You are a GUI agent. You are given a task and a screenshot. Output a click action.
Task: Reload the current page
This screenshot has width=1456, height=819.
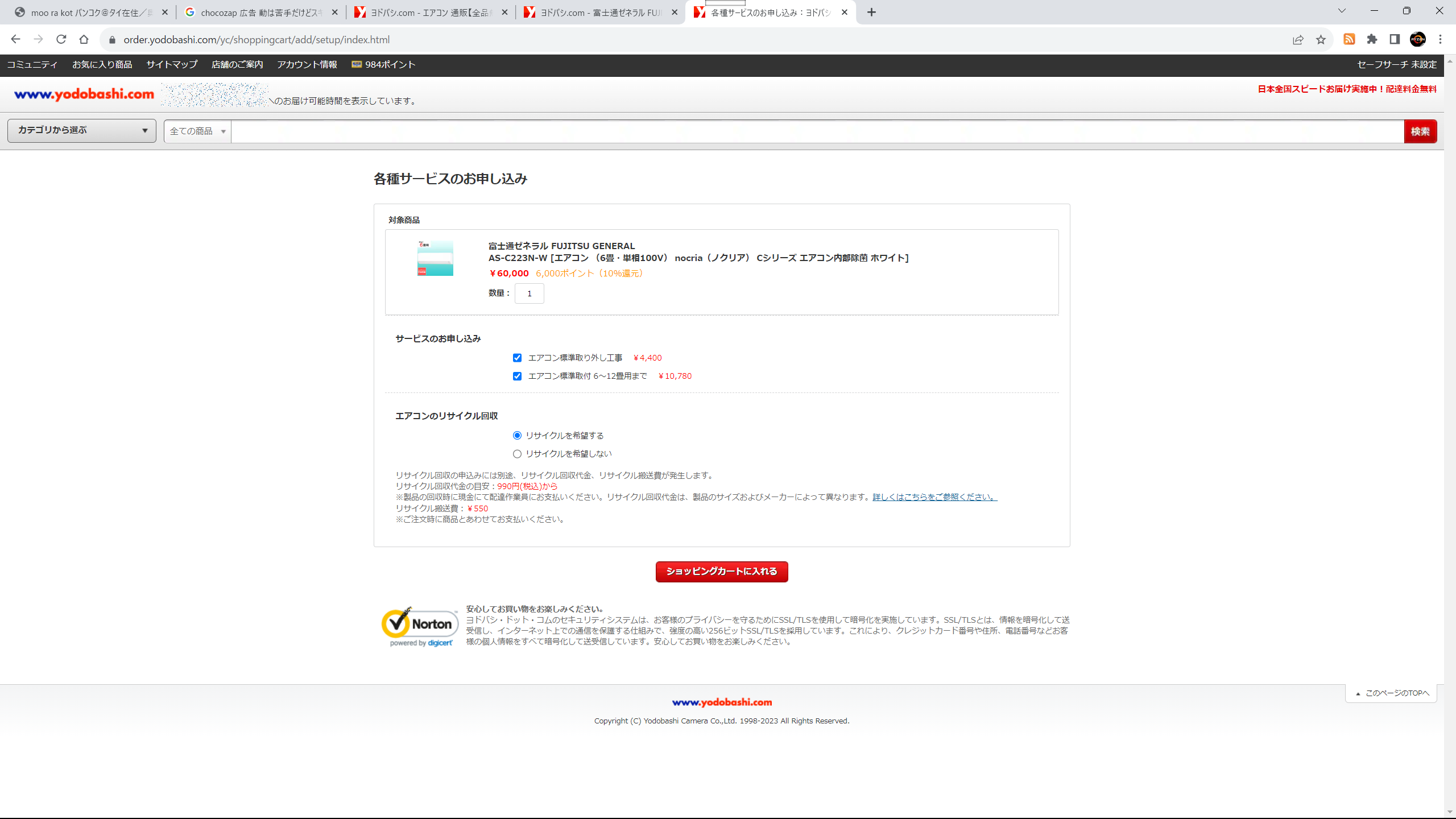[61, 39]
